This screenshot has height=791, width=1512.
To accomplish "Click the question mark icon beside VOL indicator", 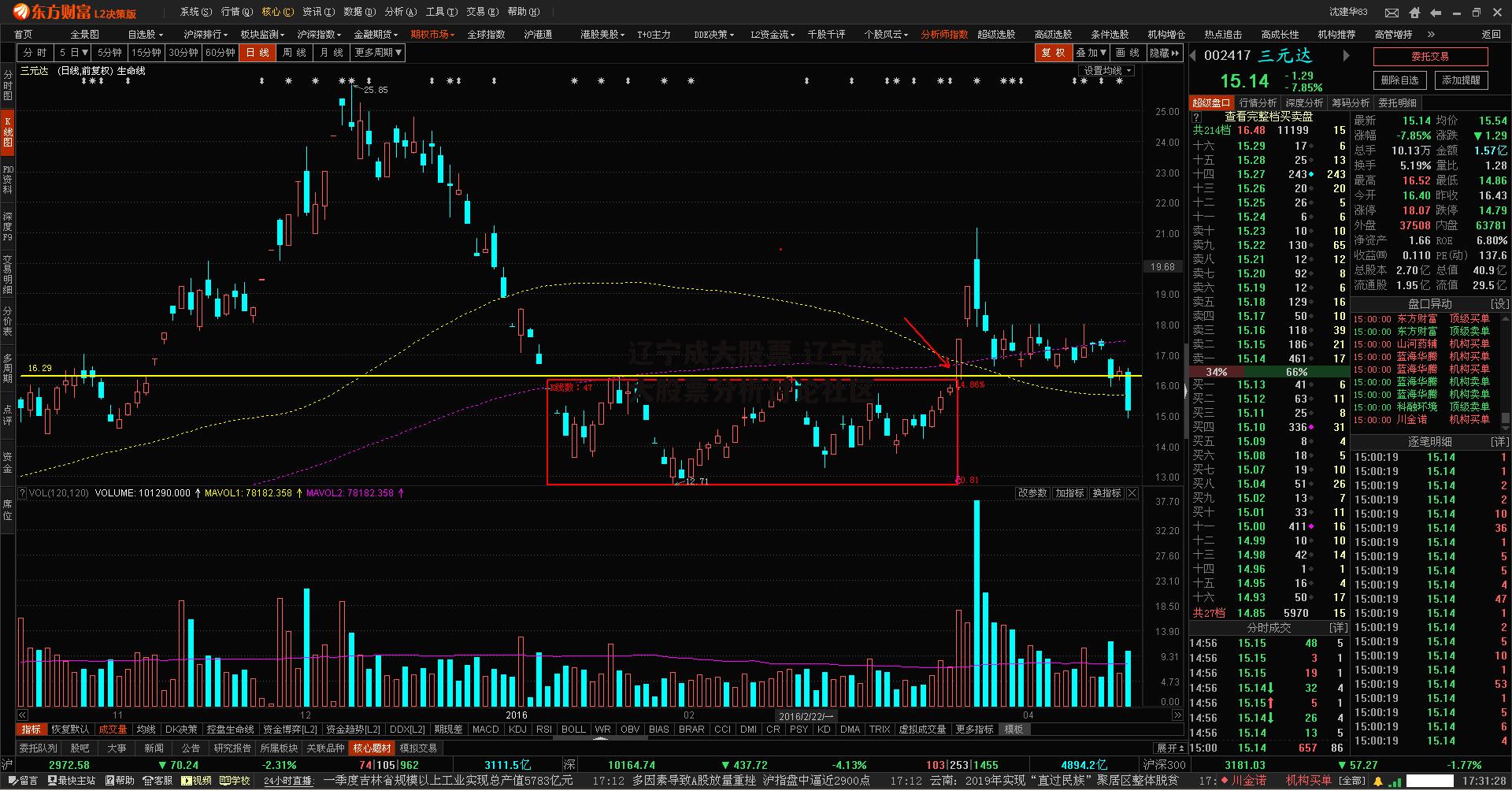I will [x=22, y=493].
